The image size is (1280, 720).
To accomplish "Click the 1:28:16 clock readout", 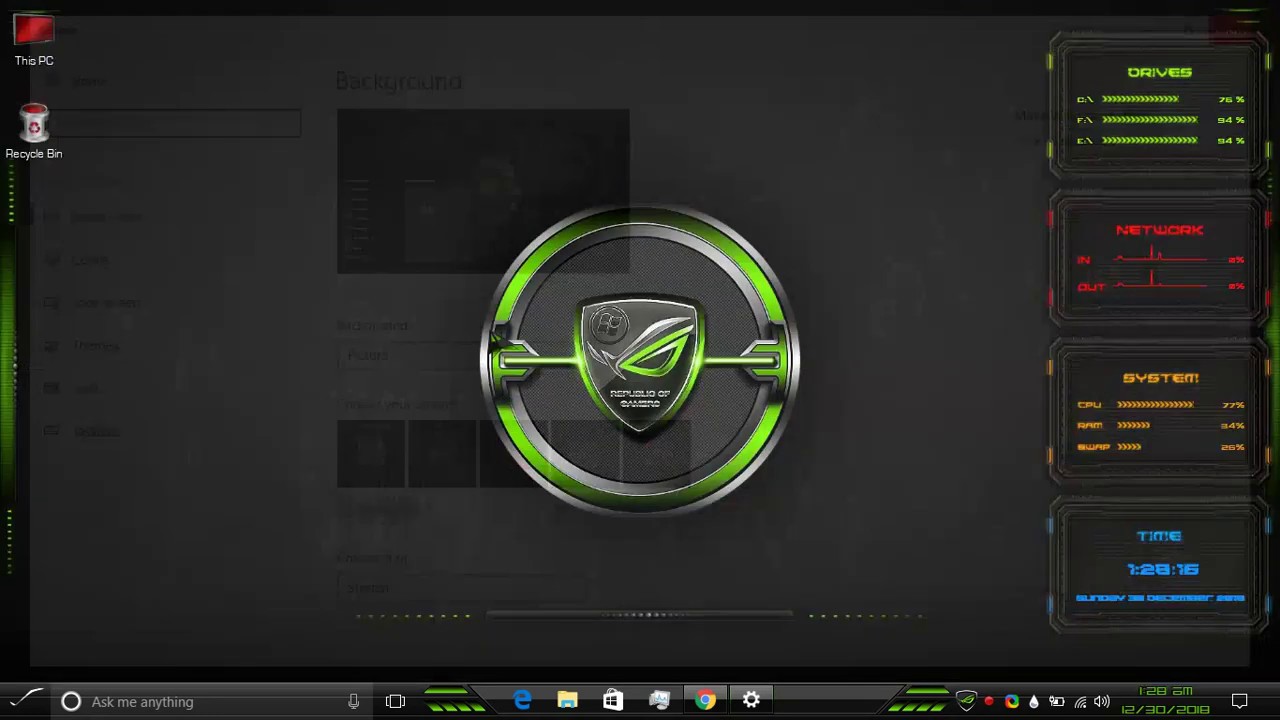I will (1163, 569).
